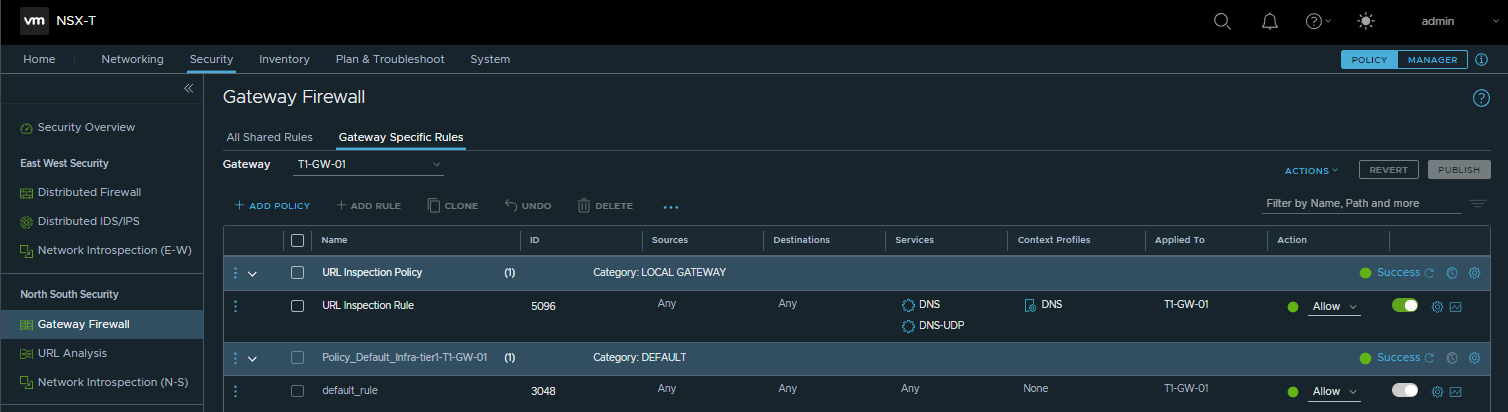The image size is (1508, 412).
Task: Disable the URL Inspection Rule toggle
Action: tap(1405, 305)
